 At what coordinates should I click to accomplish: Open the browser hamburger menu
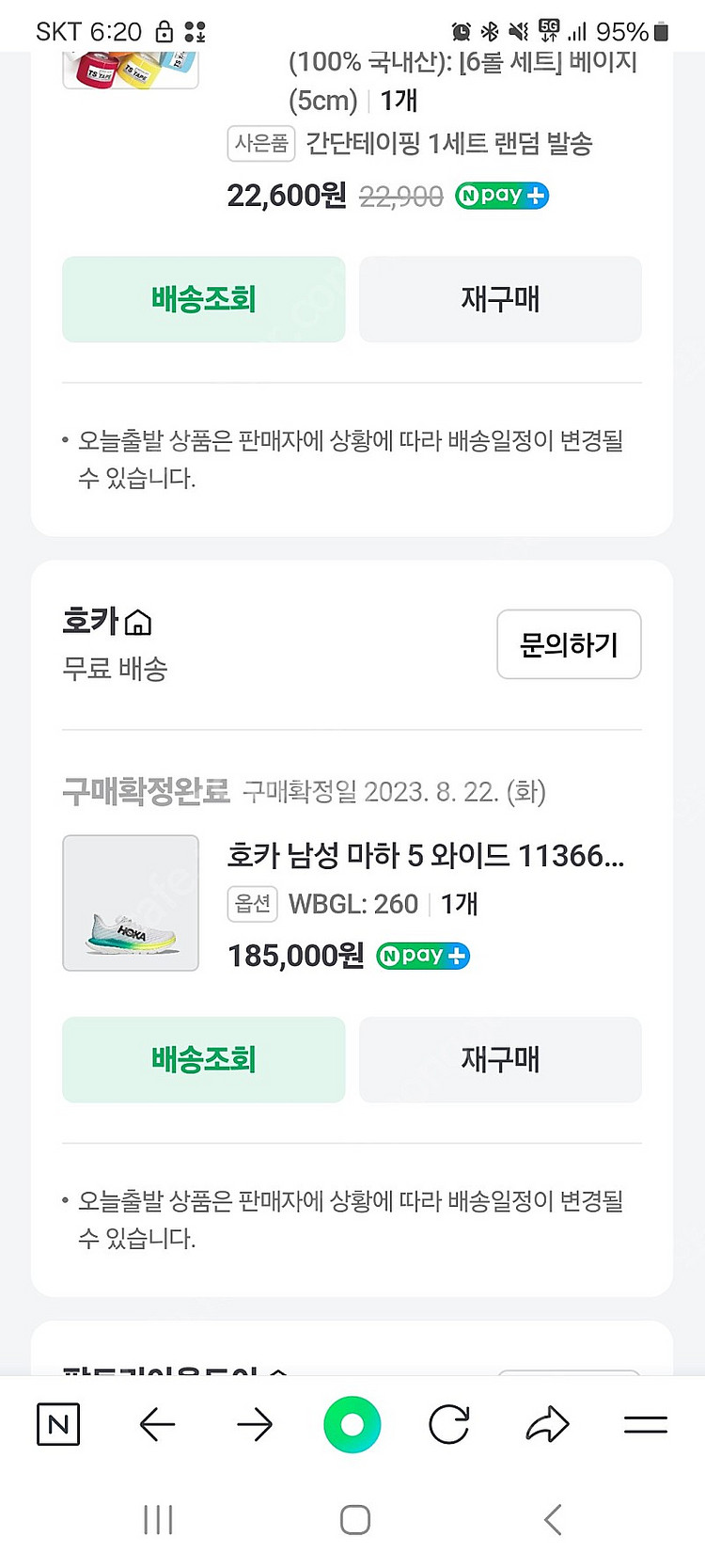tap(646, 1424)
